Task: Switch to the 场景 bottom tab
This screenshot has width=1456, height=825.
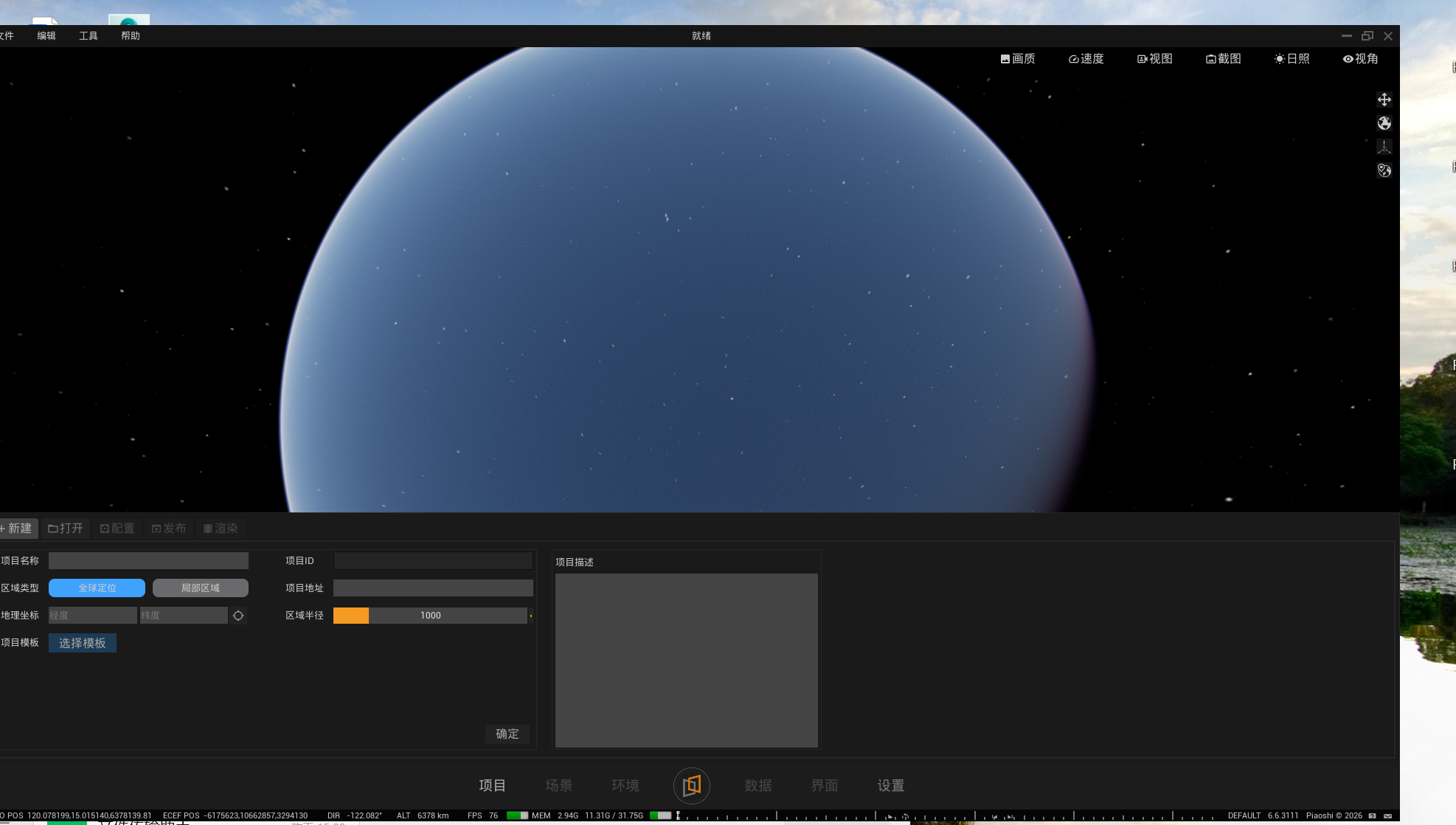Action: [x=559, y=786]
